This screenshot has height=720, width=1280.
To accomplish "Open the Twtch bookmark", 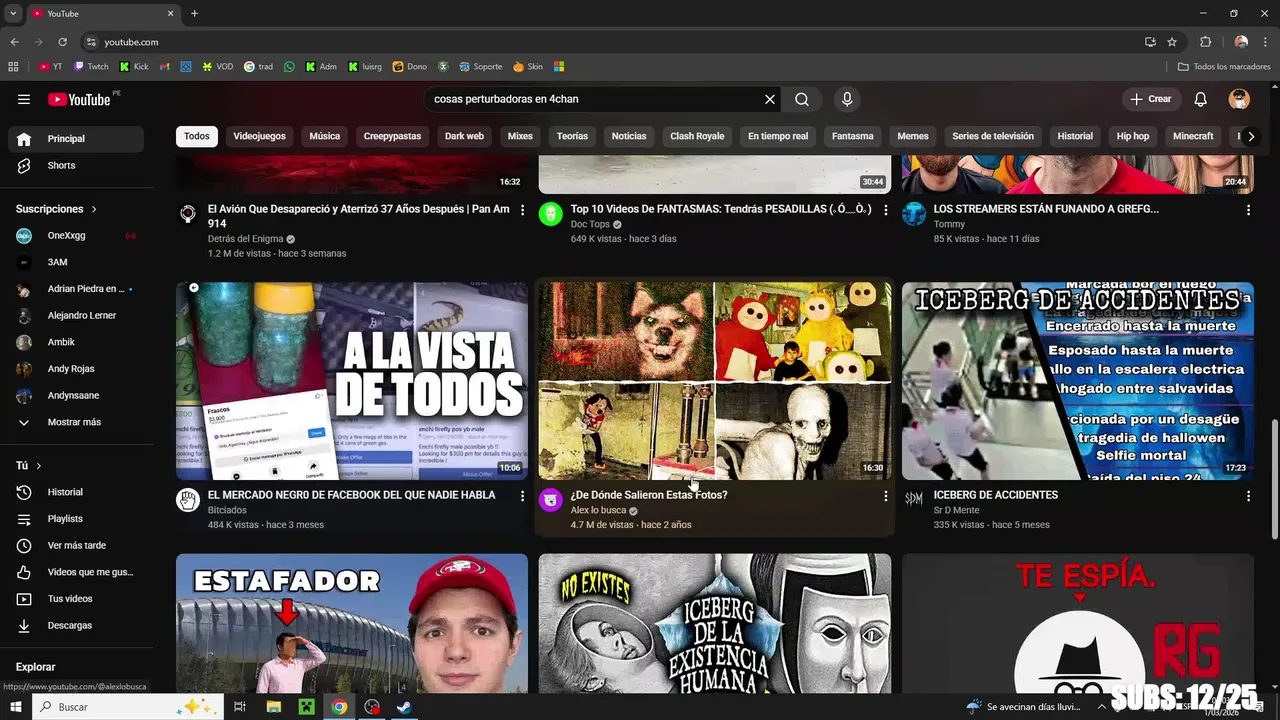I will click(91, 67).
